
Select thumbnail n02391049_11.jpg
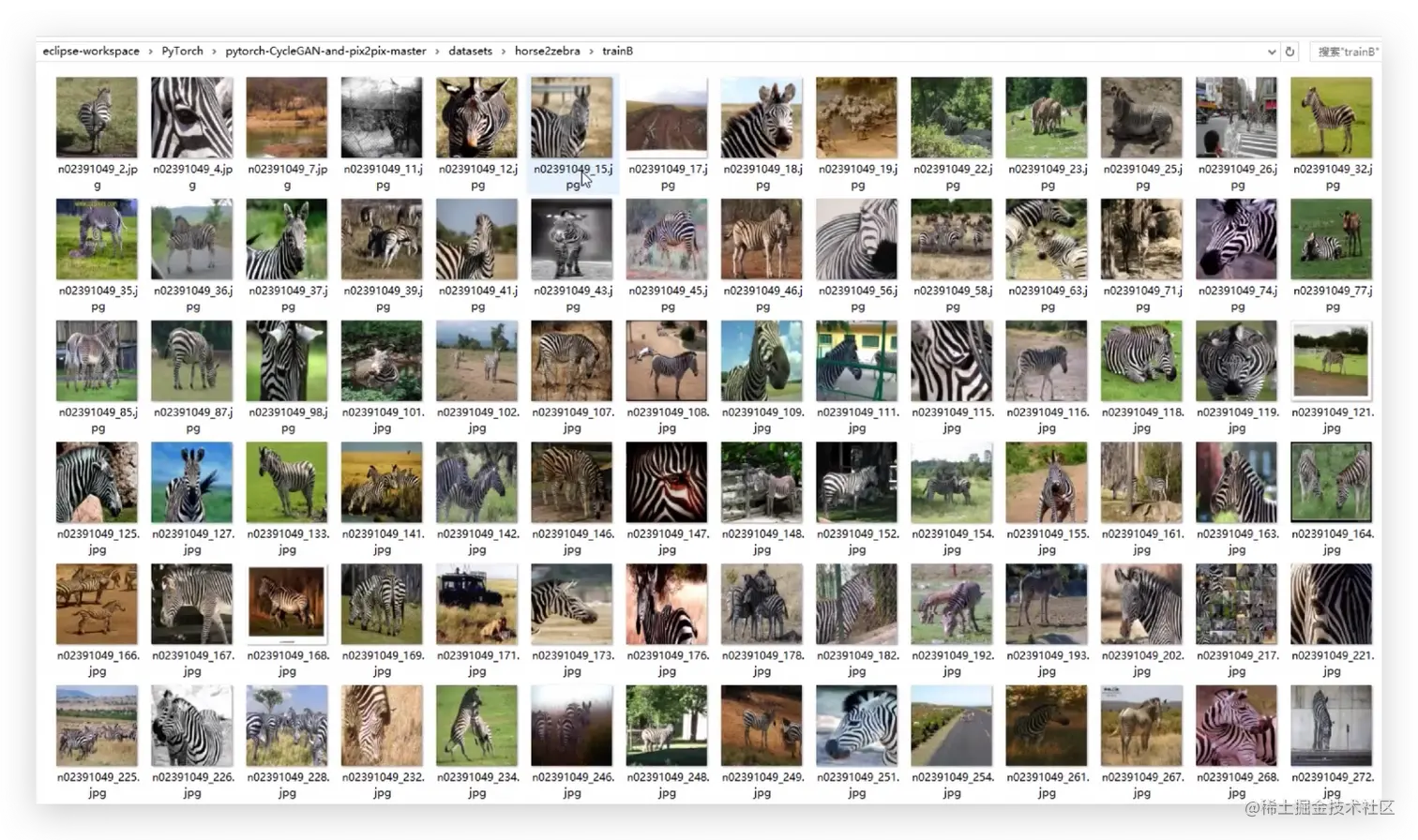click(382, 117)
